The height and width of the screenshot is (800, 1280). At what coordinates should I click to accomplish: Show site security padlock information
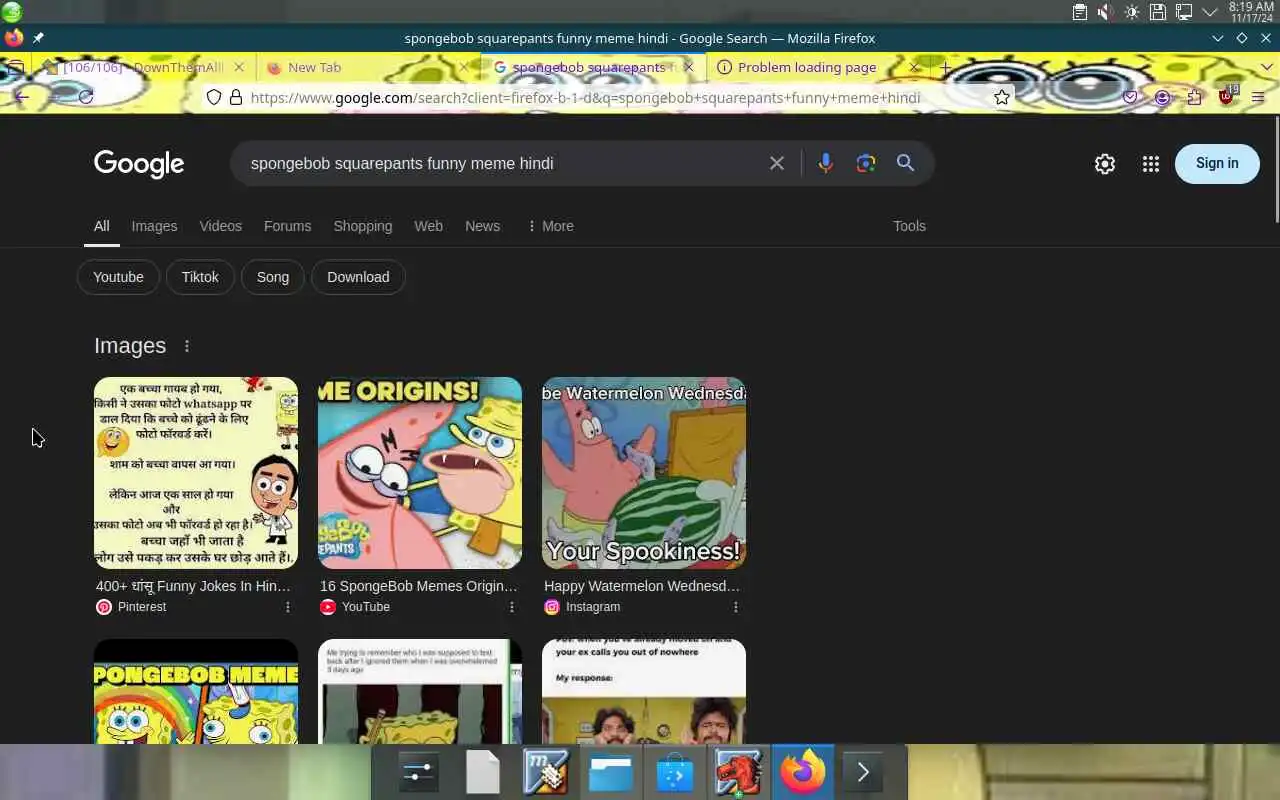click(x=236, y=97)
